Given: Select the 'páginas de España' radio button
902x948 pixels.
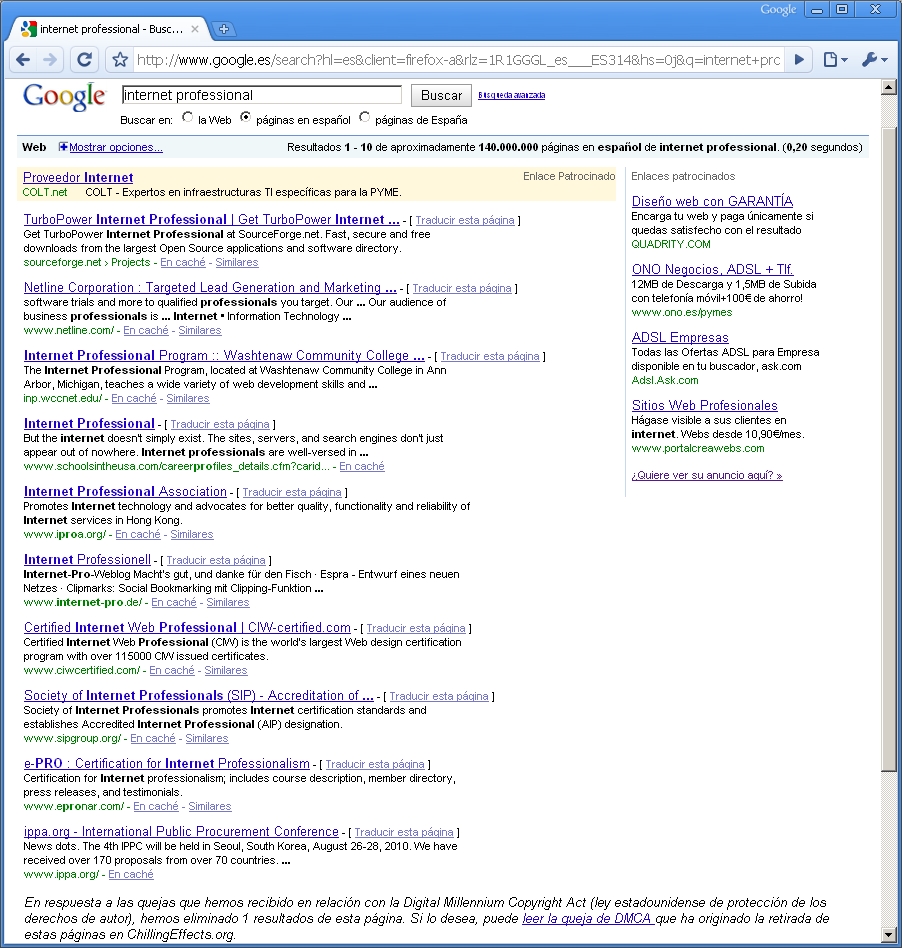Looking at the screenshot, I should 364,117.
